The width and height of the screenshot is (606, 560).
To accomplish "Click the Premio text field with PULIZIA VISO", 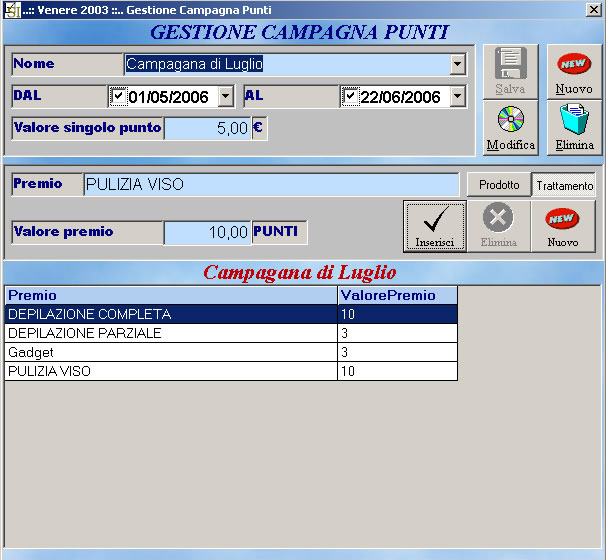I will pyautogui.click(x=271, y=184).
